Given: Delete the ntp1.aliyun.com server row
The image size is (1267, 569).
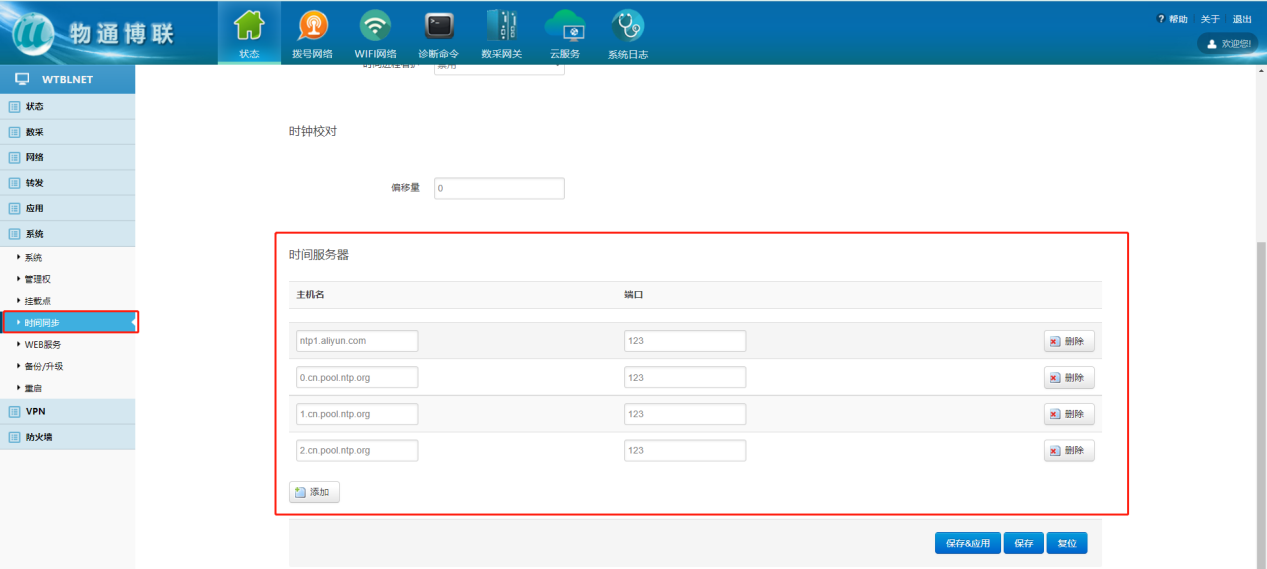Looking at the screenshot, I should point(1069,341).
